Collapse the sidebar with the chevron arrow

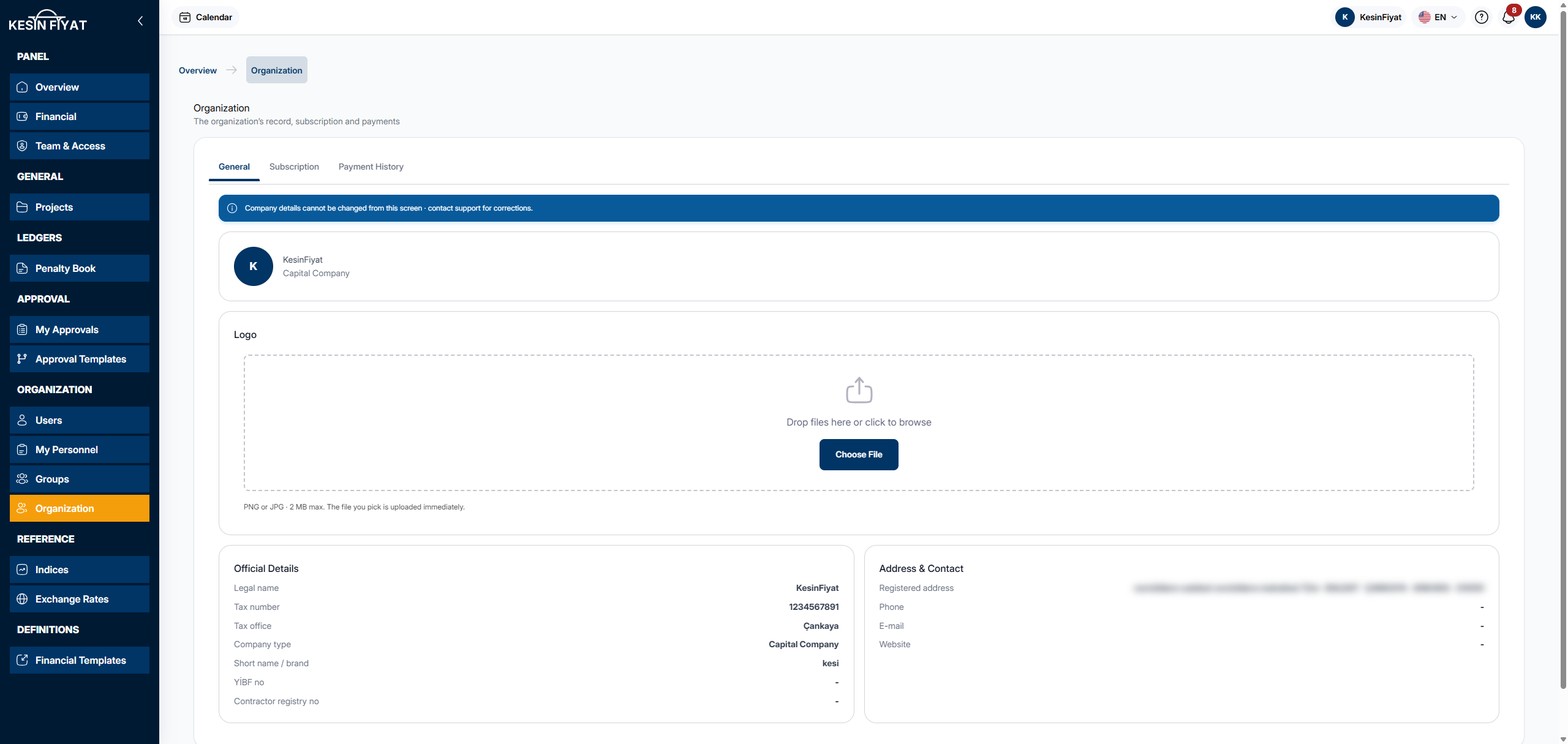(x=140, y=20)
